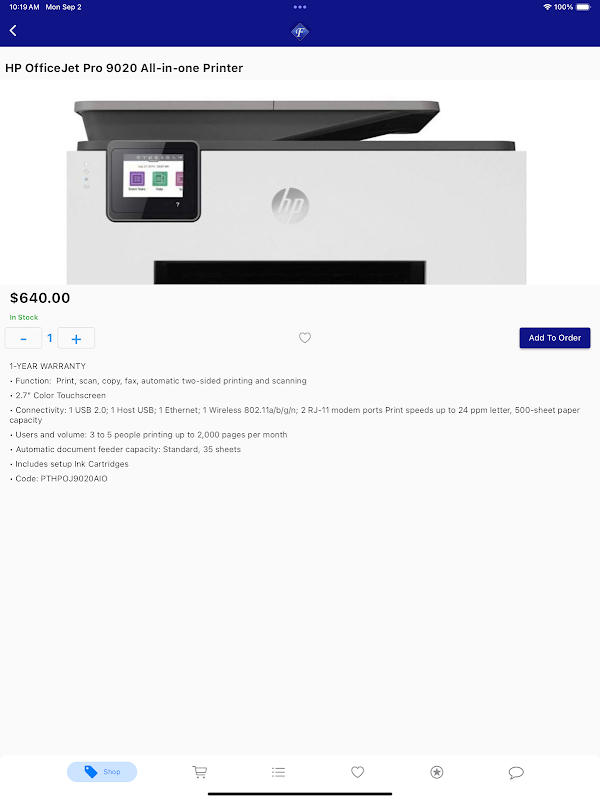Open the chat bubble tab

516,772
